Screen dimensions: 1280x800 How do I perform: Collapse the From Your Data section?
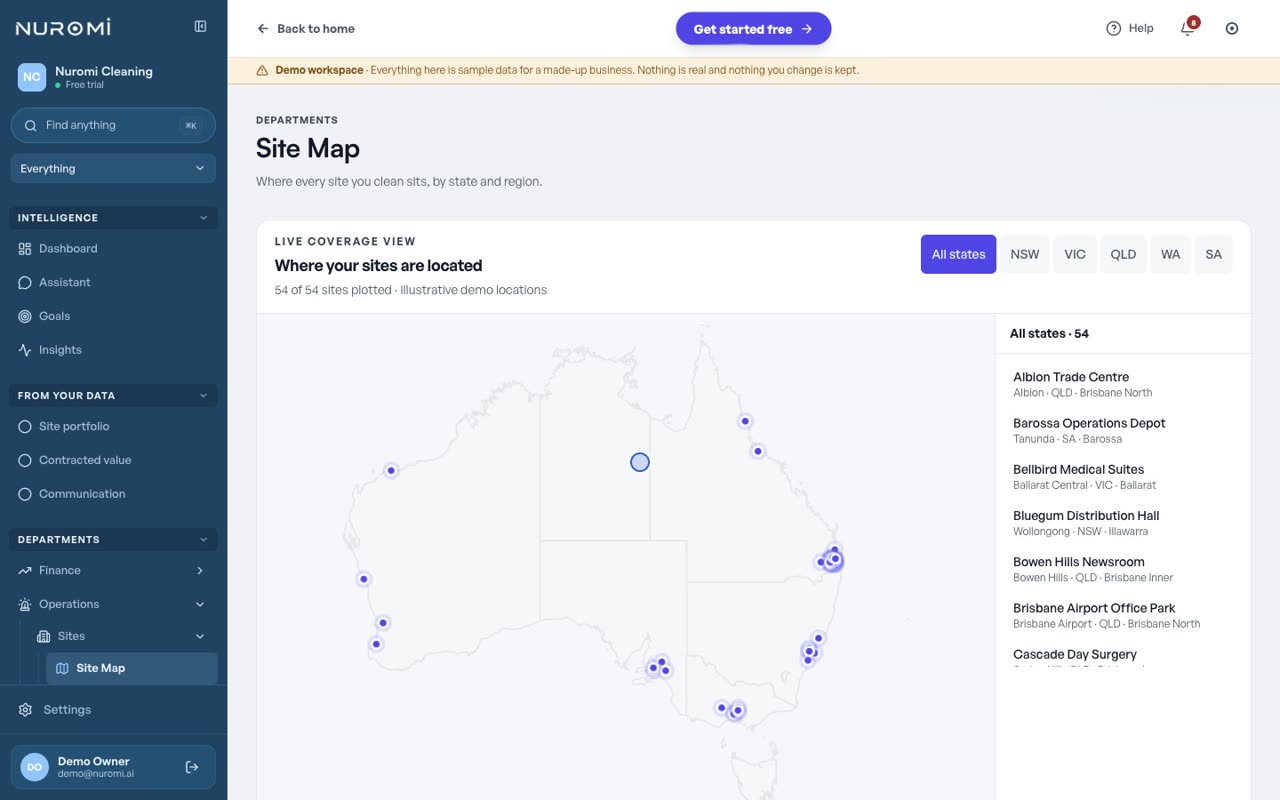[x=203, y=396]
